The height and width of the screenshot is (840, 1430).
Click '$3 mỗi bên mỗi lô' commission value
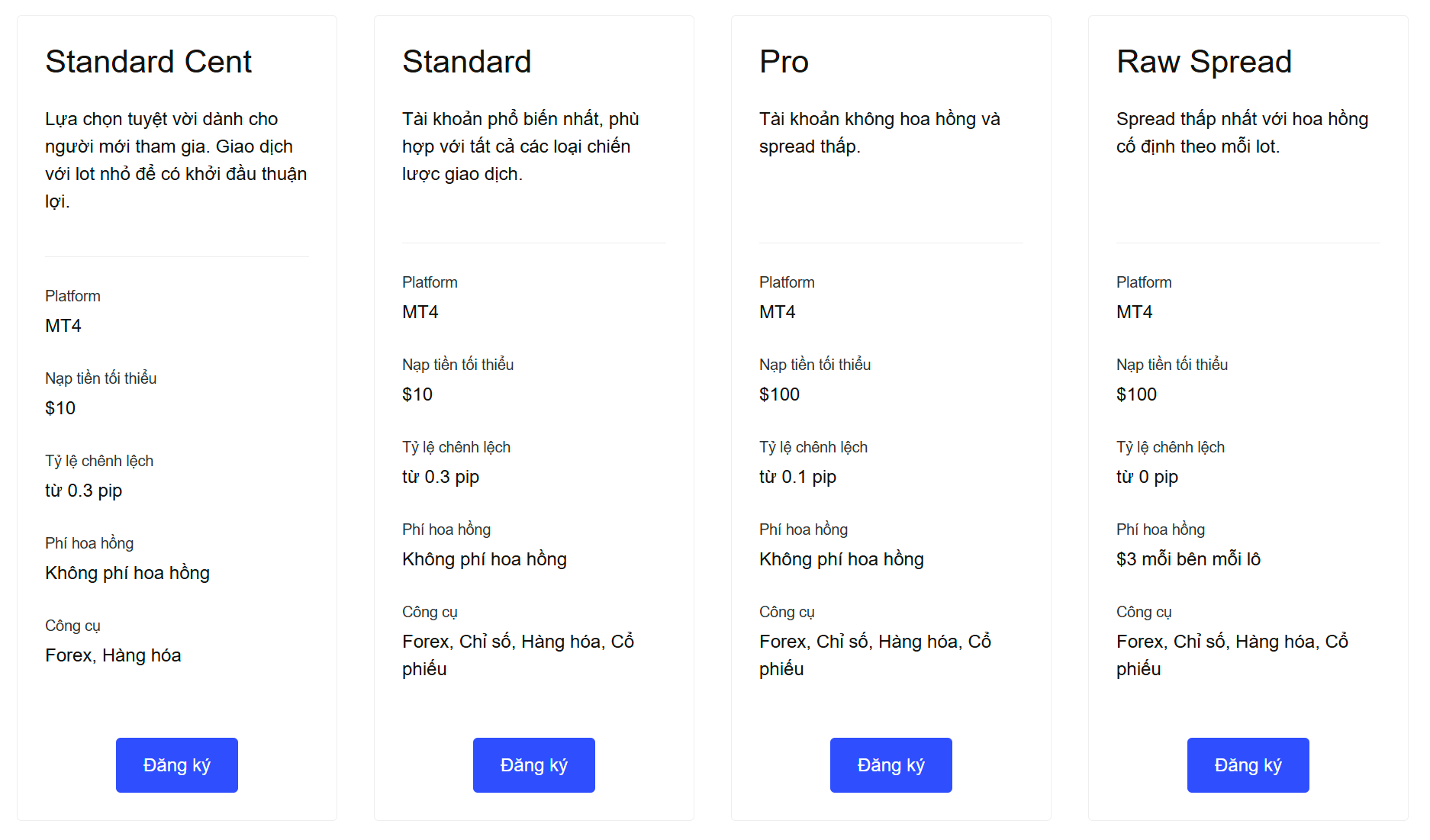(1188, 559)
